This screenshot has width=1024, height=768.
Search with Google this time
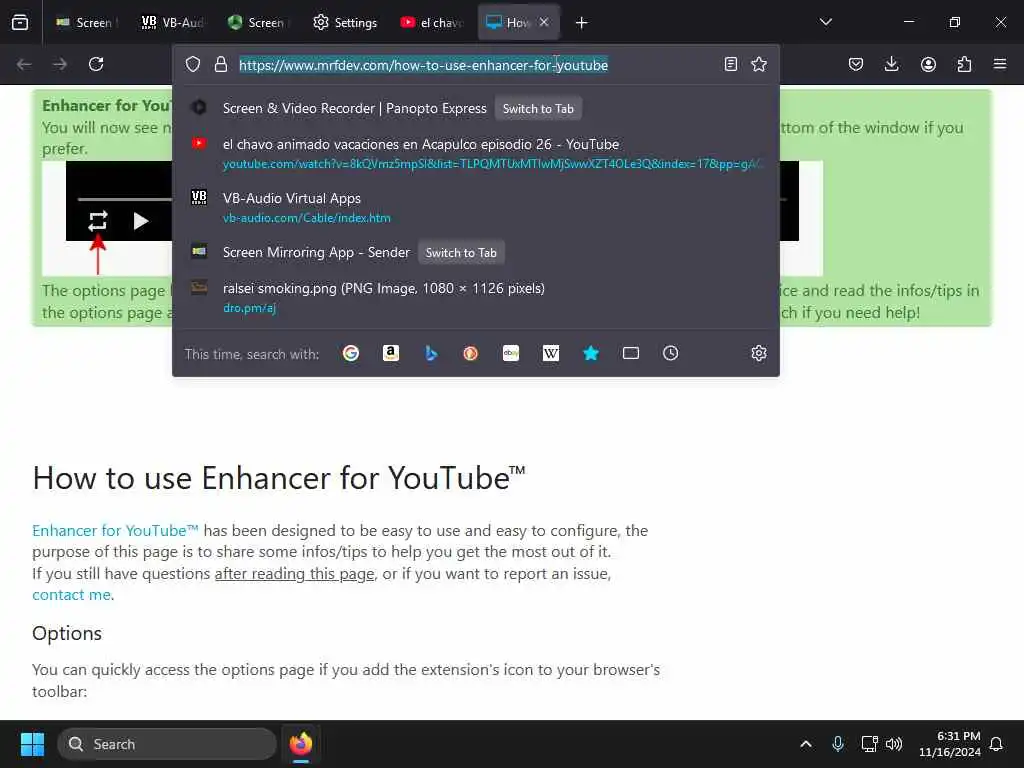click(x=351, y=353)
